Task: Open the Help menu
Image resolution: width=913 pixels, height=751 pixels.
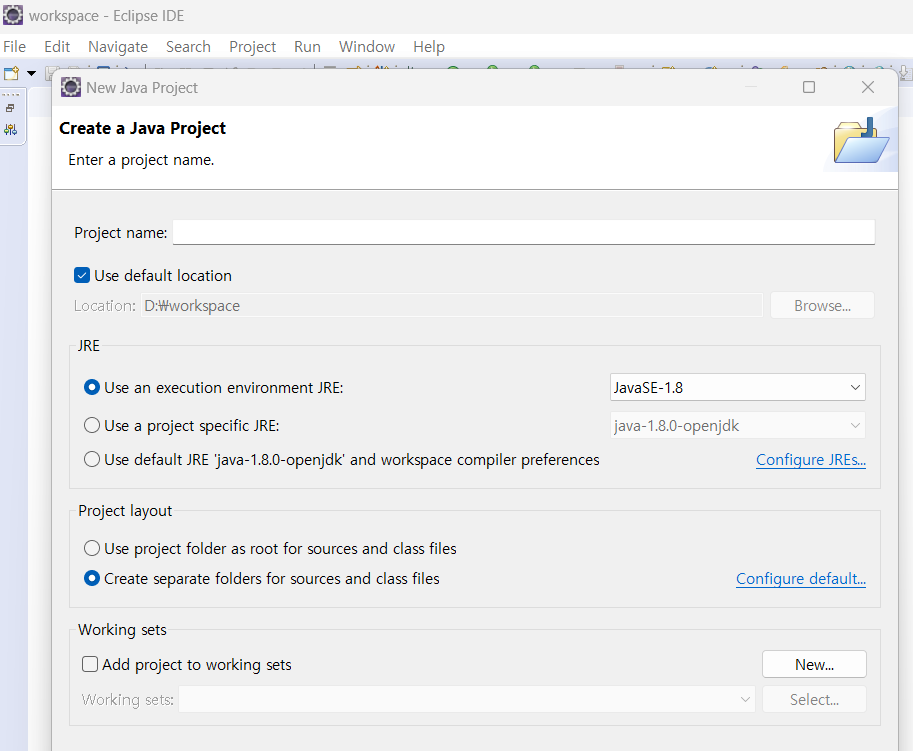Action: click(429, 47)
